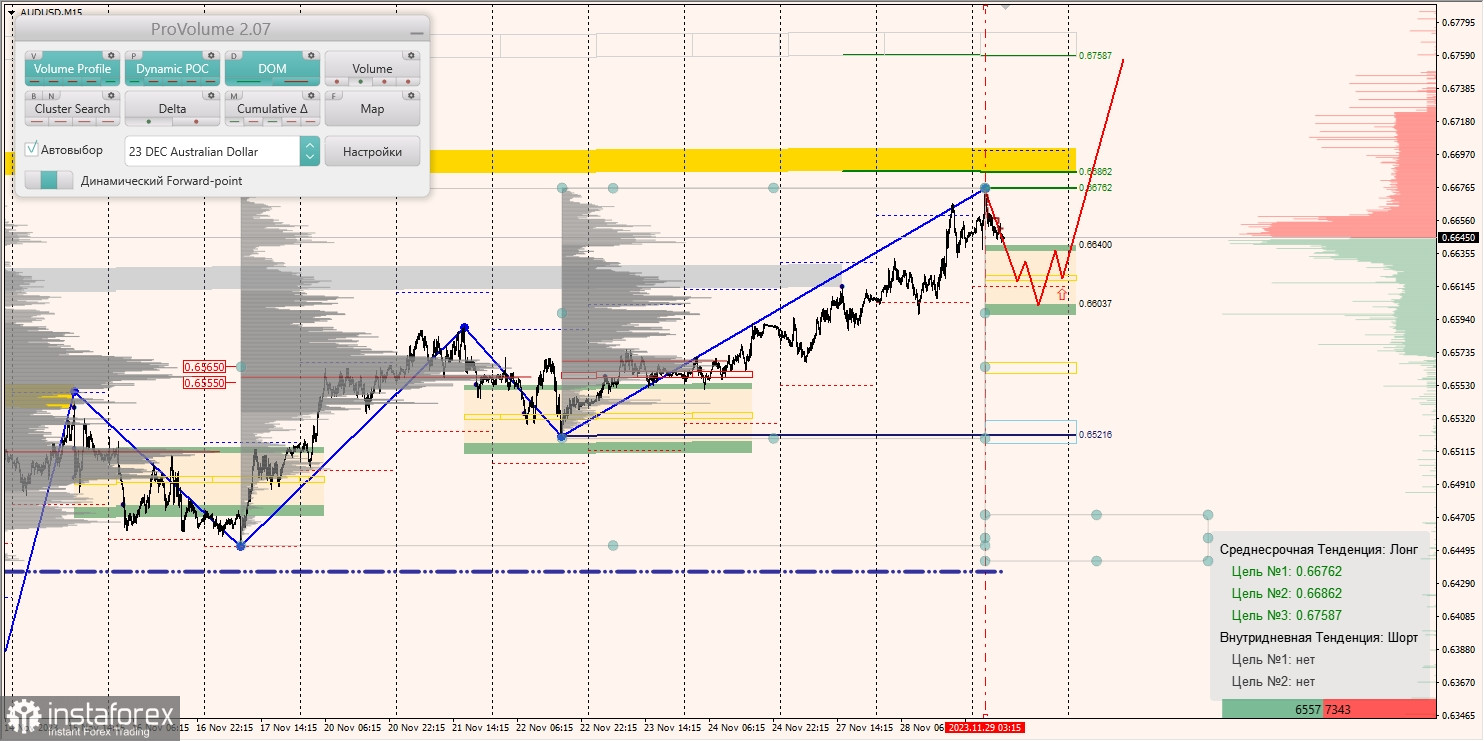Viewport: 1484px width, 741px height.
Task: Click the red date label 2023.11.29 03:15
Action: coord(985,727)
